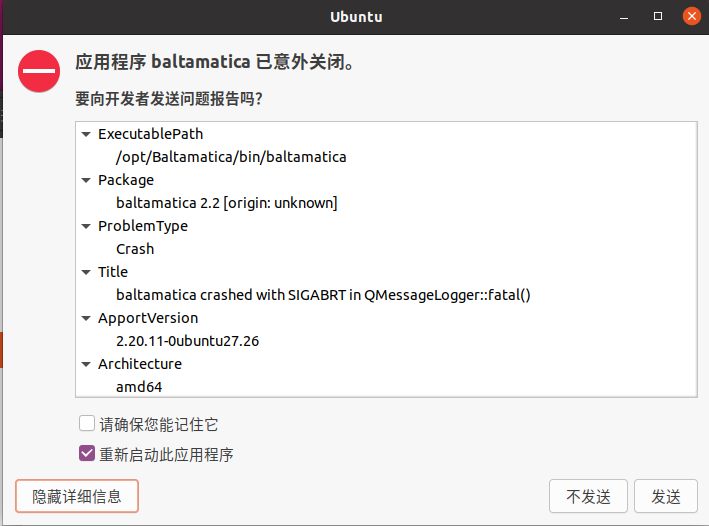This screenshot has width=709, height=526.
Task: Select the Title row label
Action: (113, 272)
